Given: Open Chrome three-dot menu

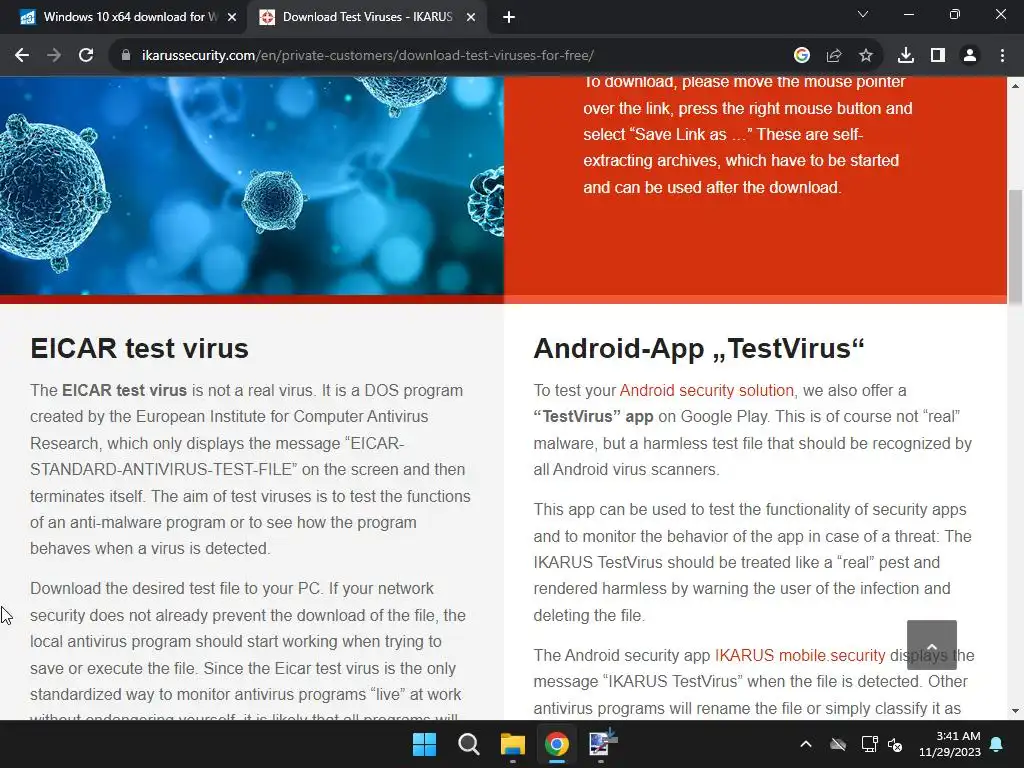Looking at the screenshot, I should [x=1002, y=56].
